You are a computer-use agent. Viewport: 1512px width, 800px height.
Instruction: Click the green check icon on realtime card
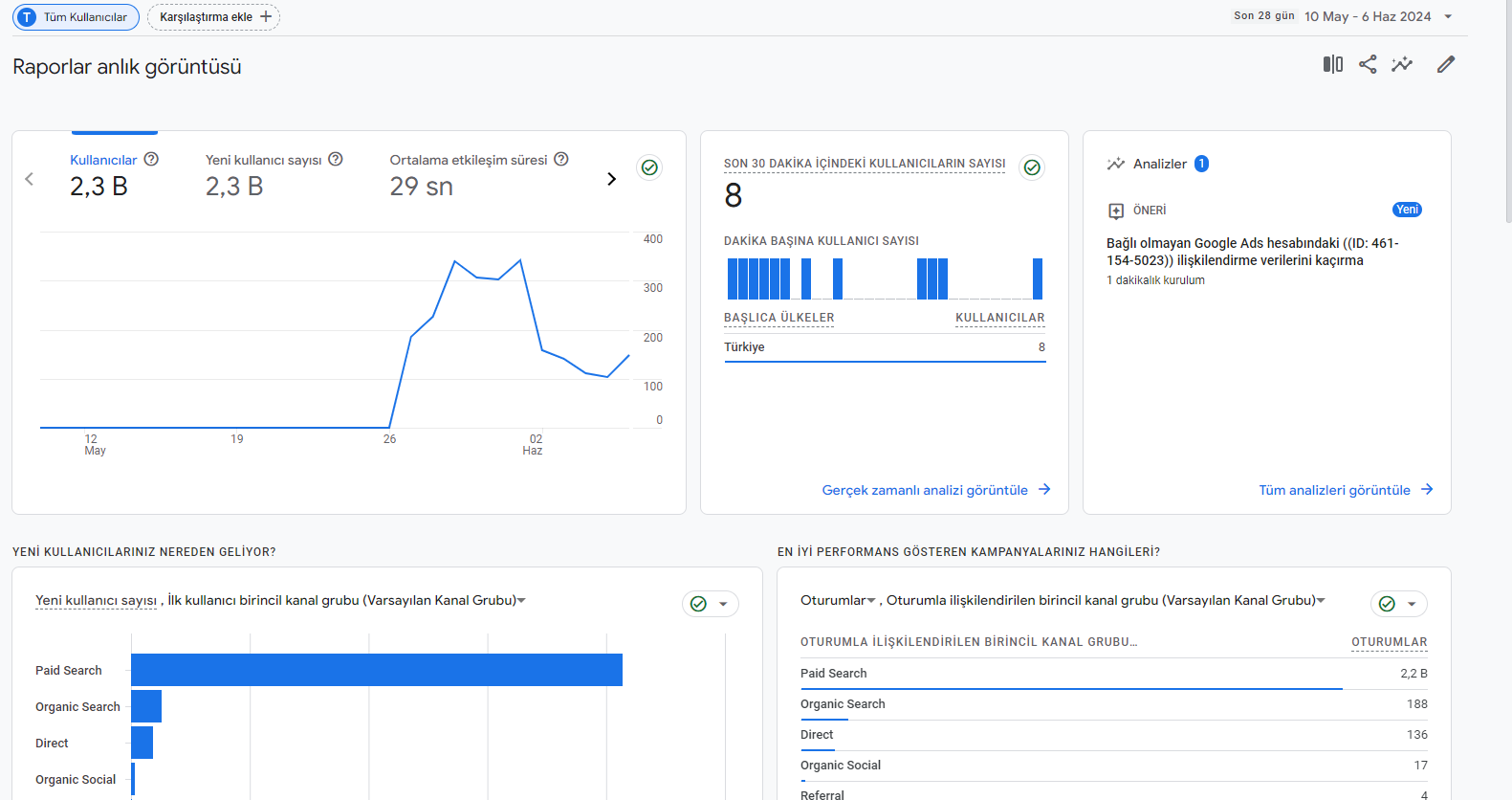coord(1032,167)
